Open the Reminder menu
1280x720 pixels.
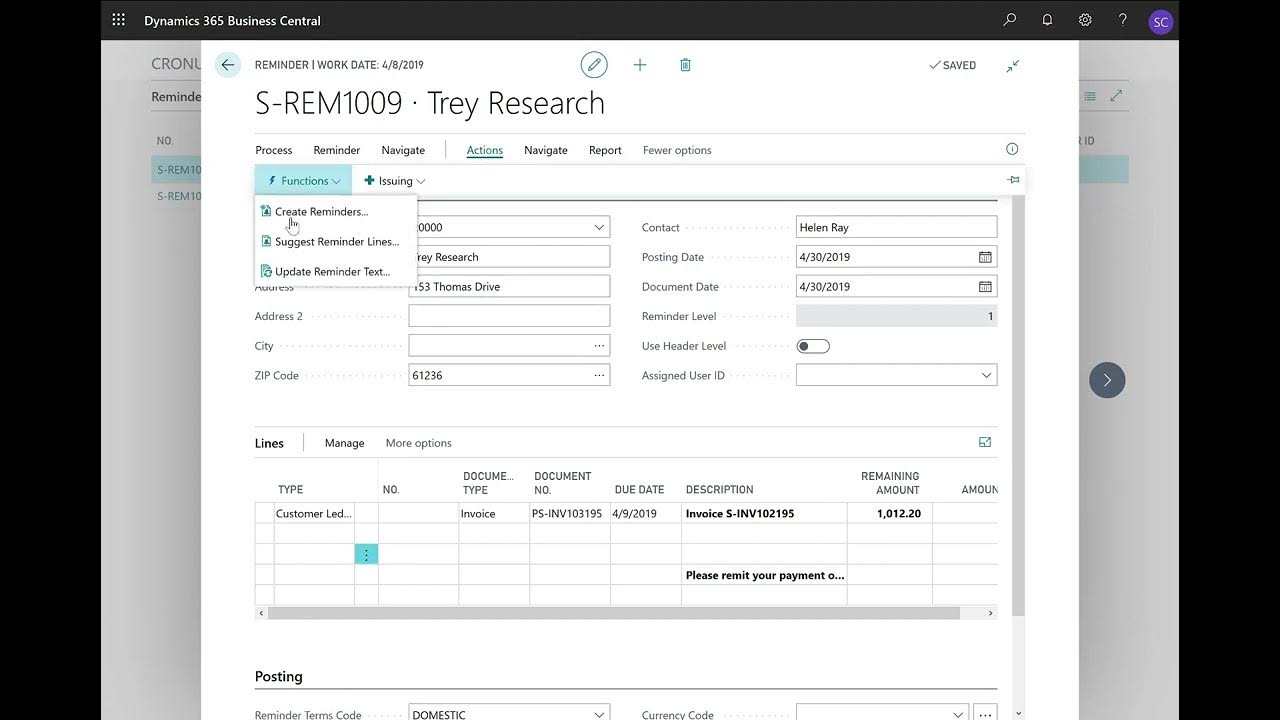point(336,150)
